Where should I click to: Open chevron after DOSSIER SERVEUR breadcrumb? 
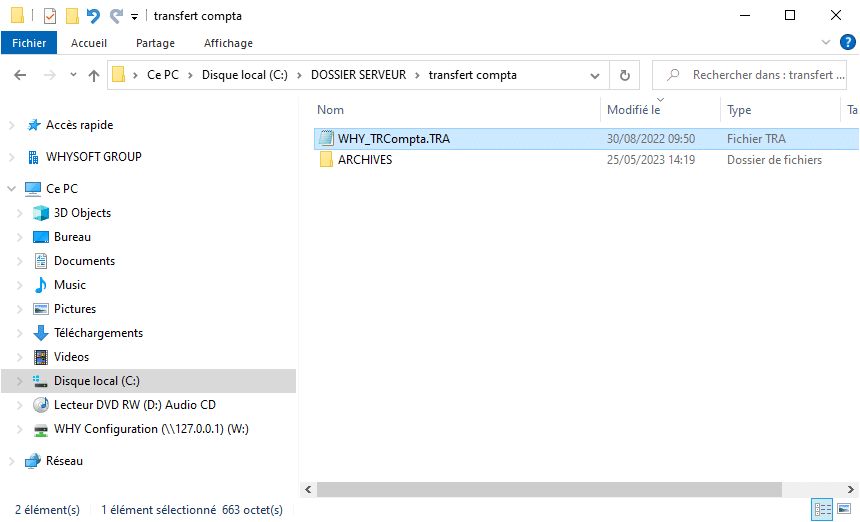417,75
